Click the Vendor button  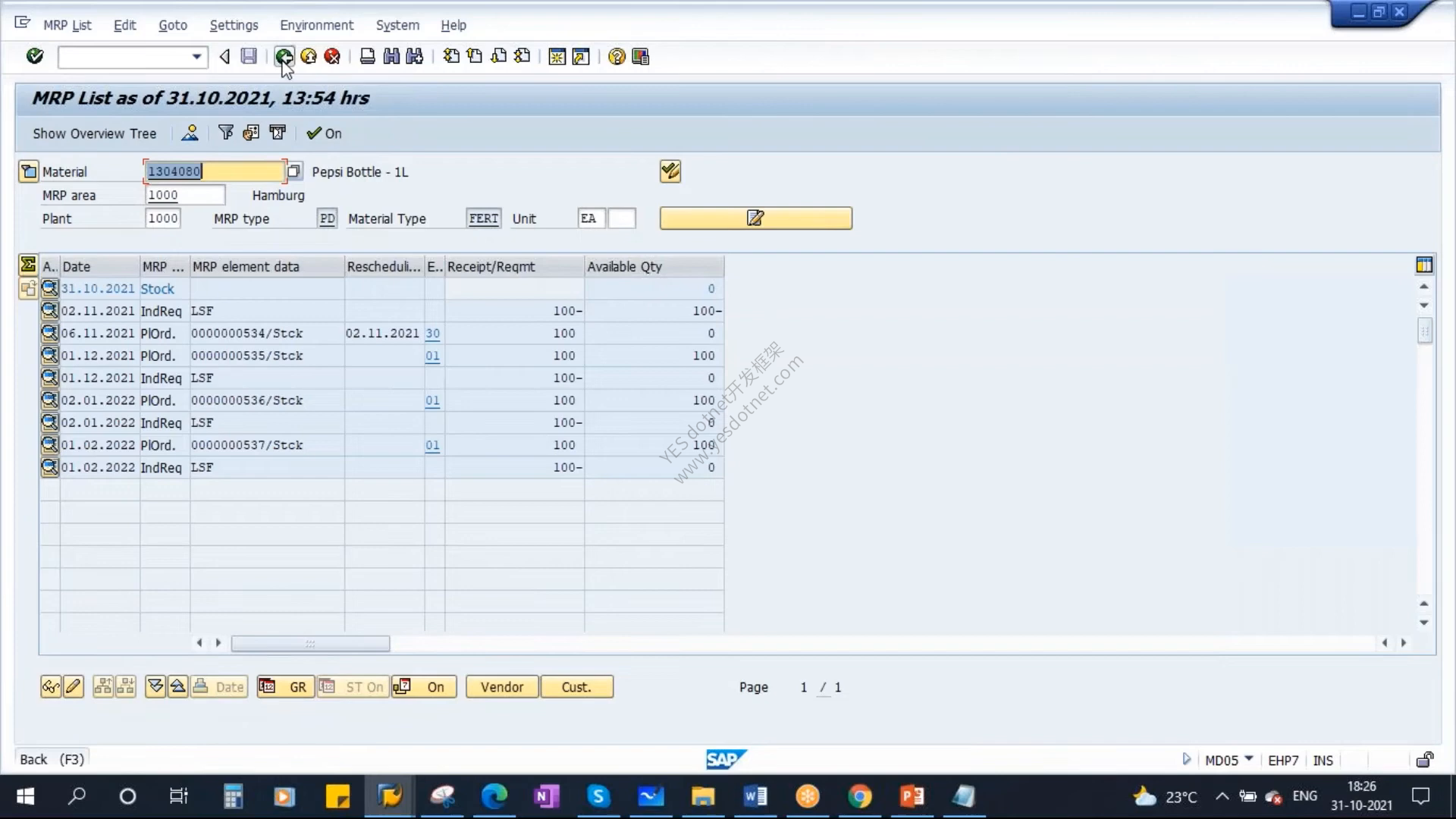coord(502,687)
